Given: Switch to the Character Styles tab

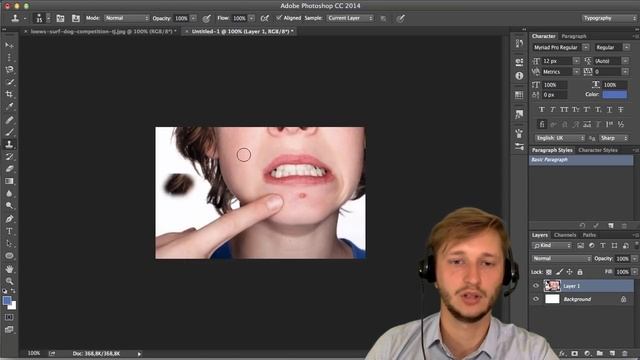Looking at the screenshot, I should click(598, 150).
